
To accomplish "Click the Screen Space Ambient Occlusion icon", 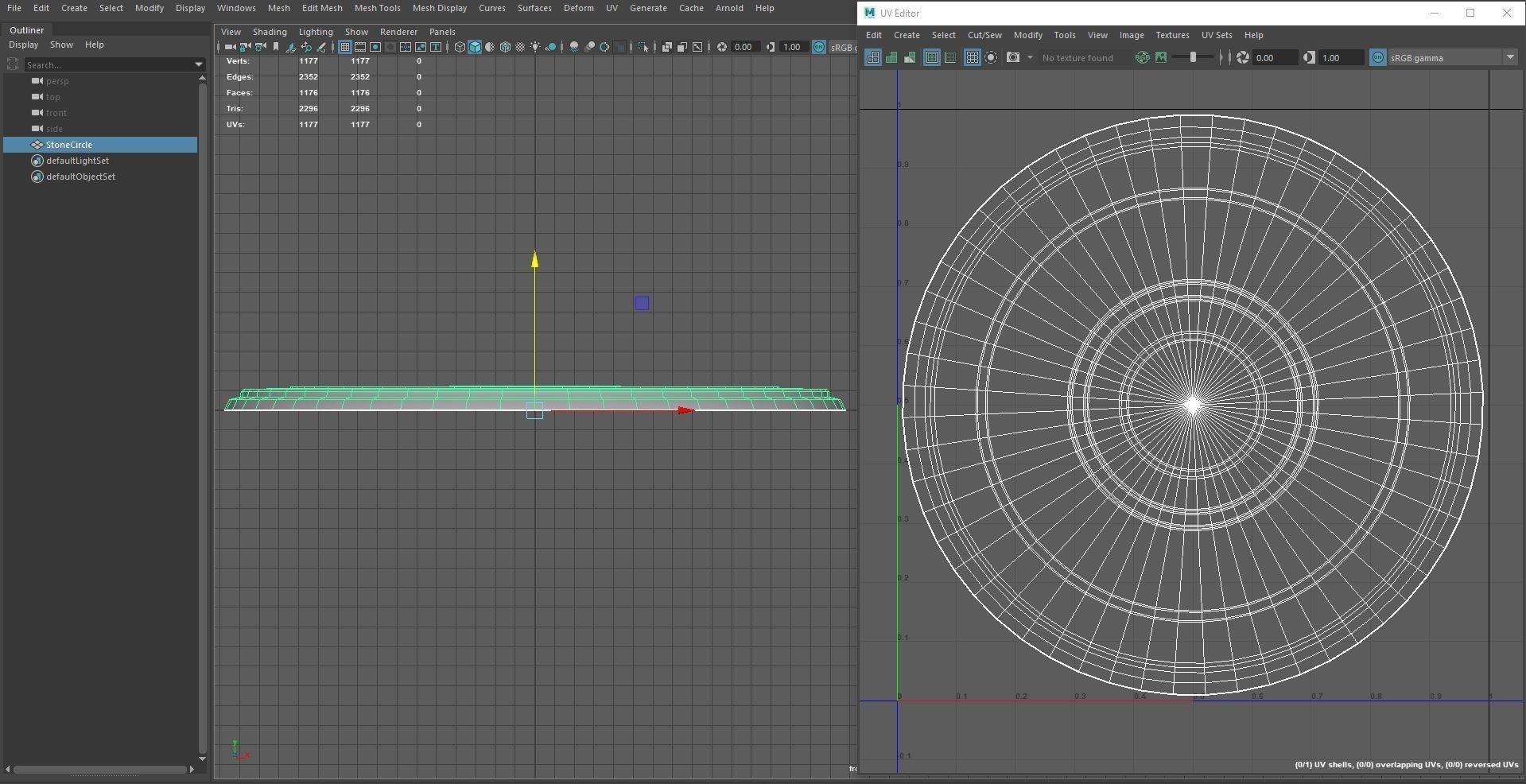I will (574, 47).
